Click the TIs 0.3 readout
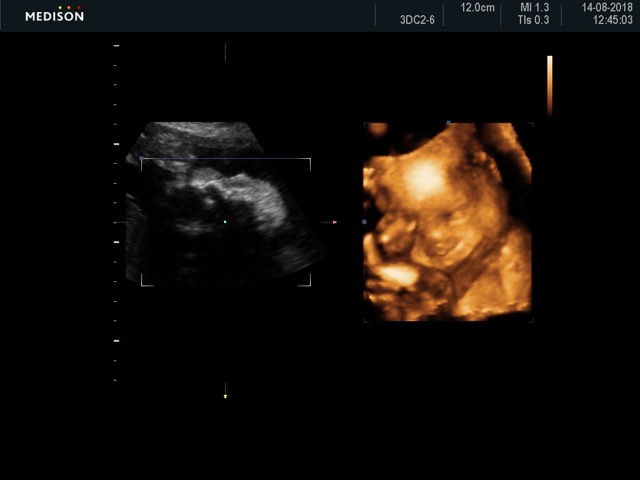Screen dimensions: 640x480 [533, 20]
